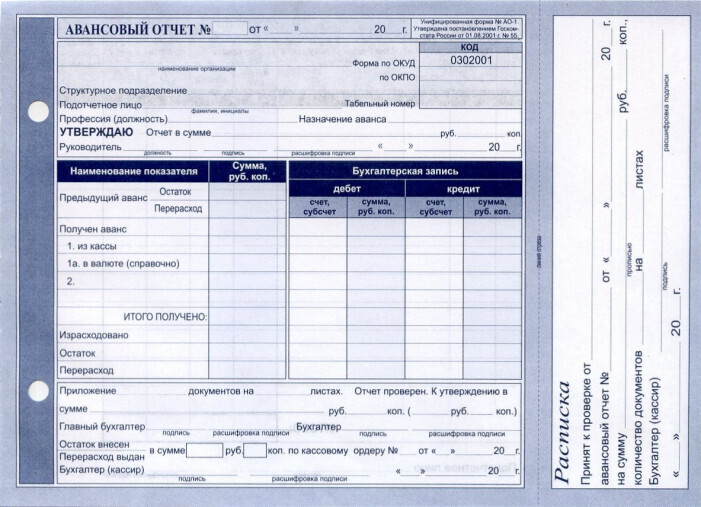Click the "ИТОГО ПОЛУЧЕНО:" label

tap(165, 317)
